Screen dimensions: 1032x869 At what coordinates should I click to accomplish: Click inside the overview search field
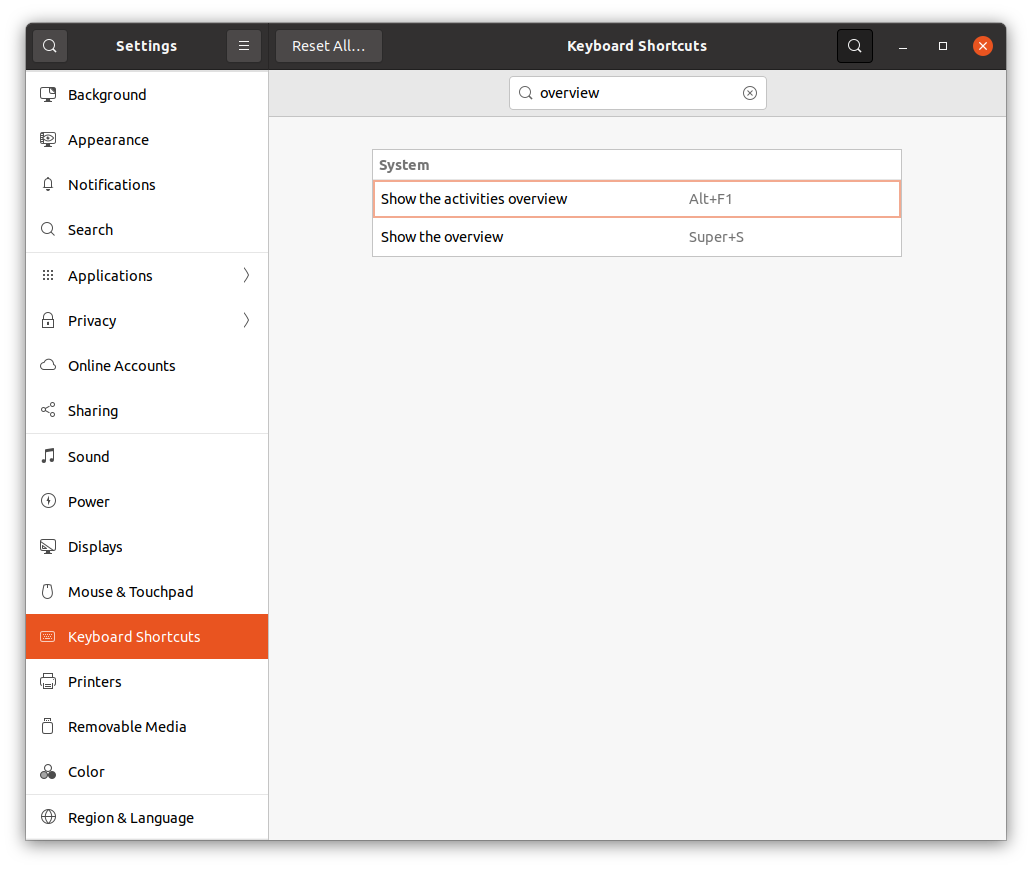tap(636, 93)
